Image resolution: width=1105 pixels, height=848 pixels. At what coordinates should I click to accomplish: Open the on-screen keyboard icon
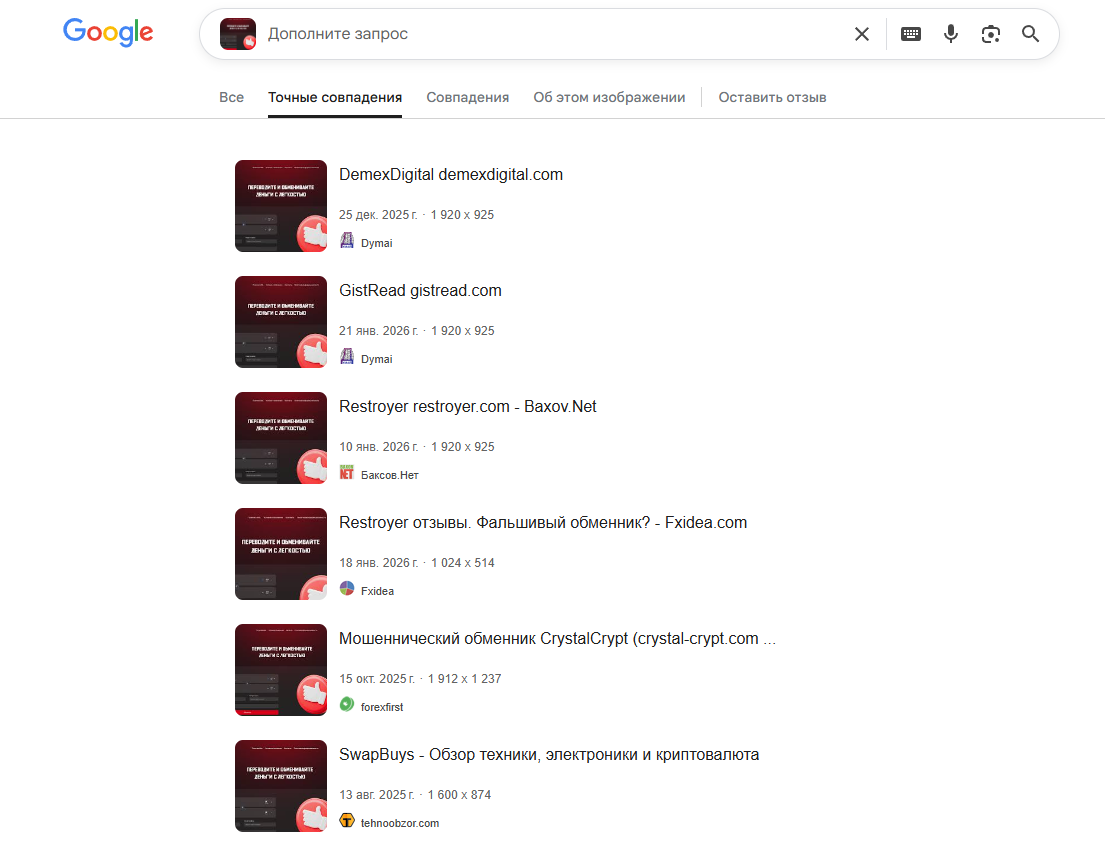(910, 34)
